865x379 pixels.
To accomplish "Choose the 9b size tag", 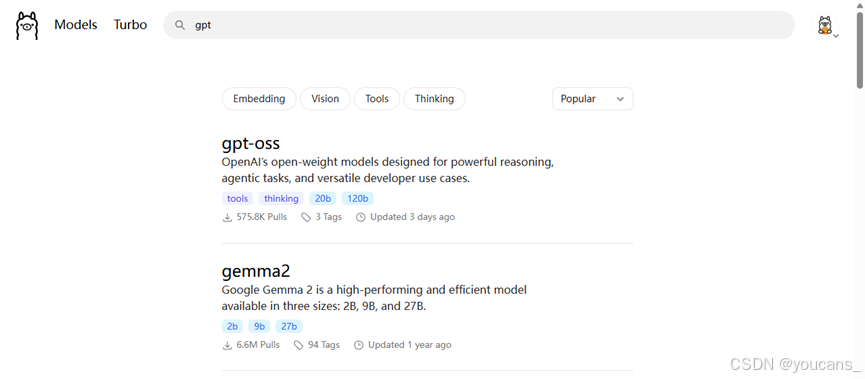I will (259, 327).
